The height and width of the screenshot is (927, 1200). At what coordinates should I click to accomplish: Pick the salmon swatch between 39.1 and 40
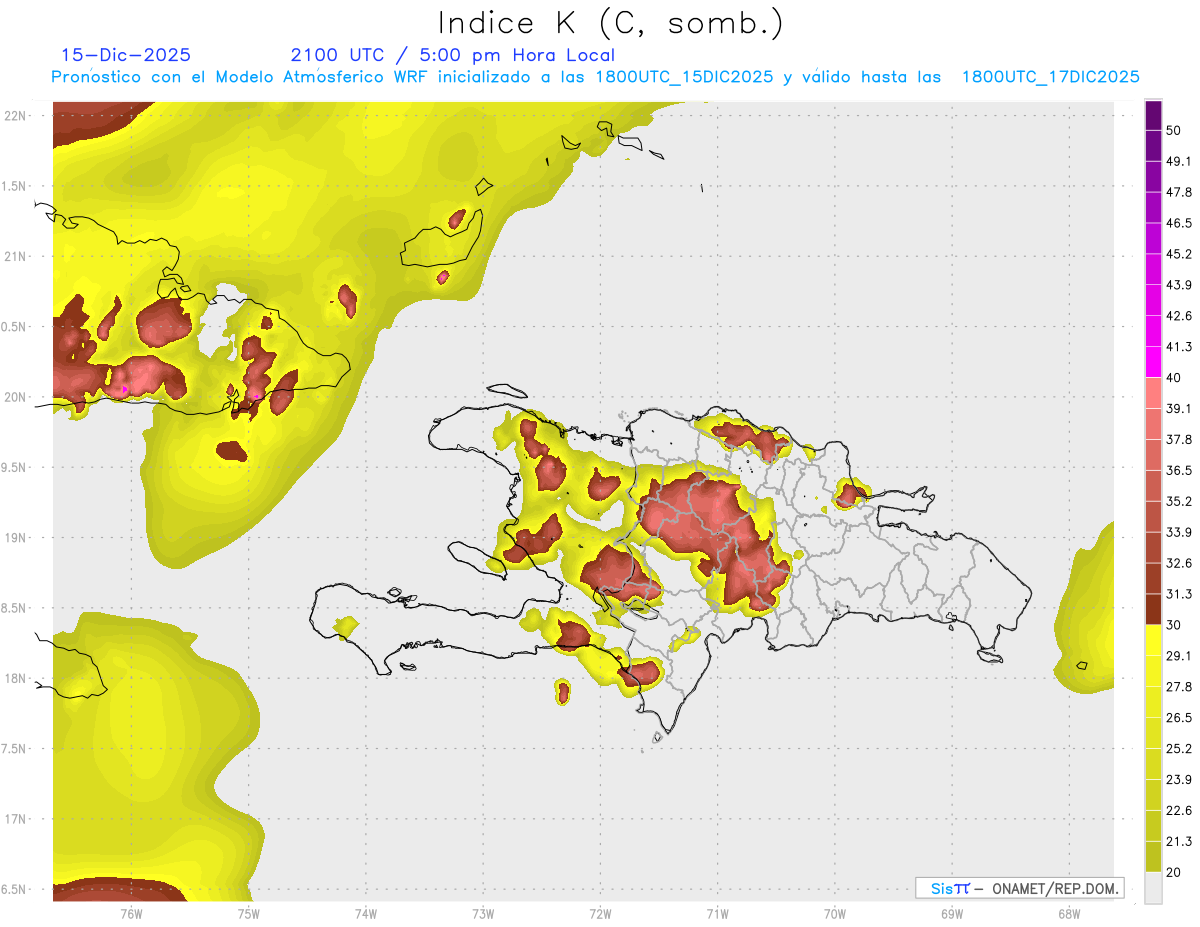pos(1154,393)
